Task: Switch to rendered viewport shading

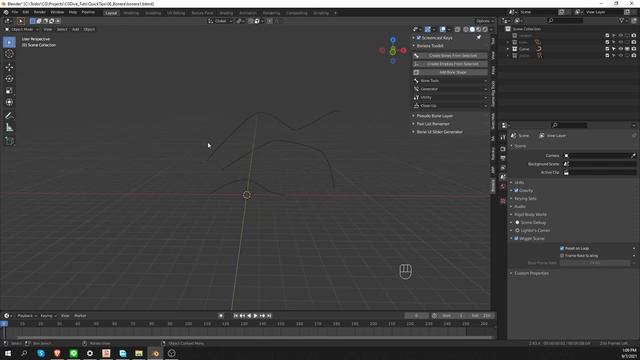Action: coord(485,29)
